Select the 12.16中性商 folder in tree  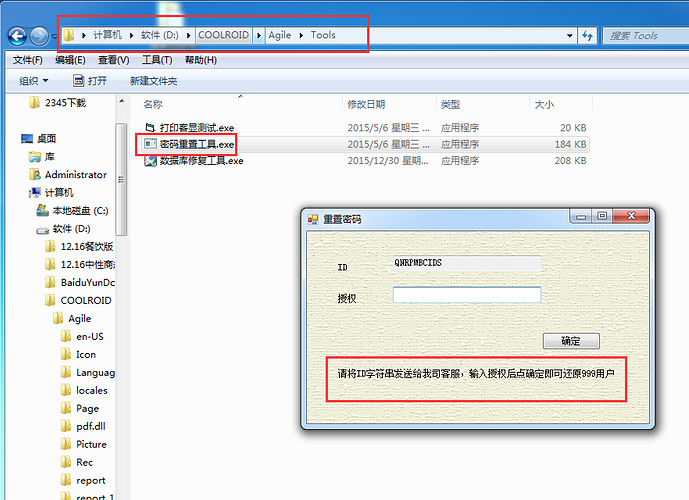[80, 264]
